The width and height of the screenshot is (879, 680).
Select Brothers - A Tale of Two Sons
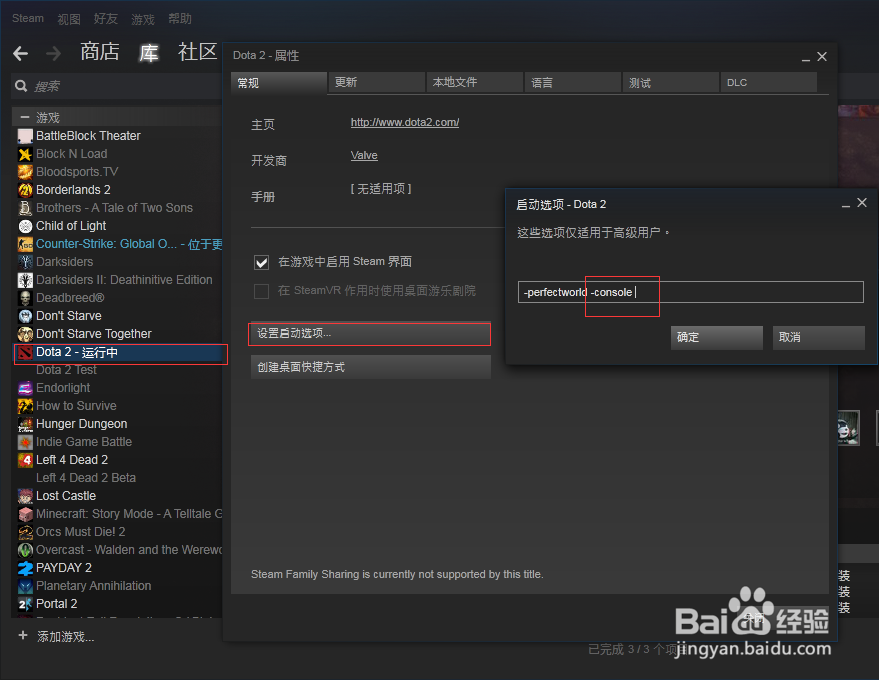point(114,208)
